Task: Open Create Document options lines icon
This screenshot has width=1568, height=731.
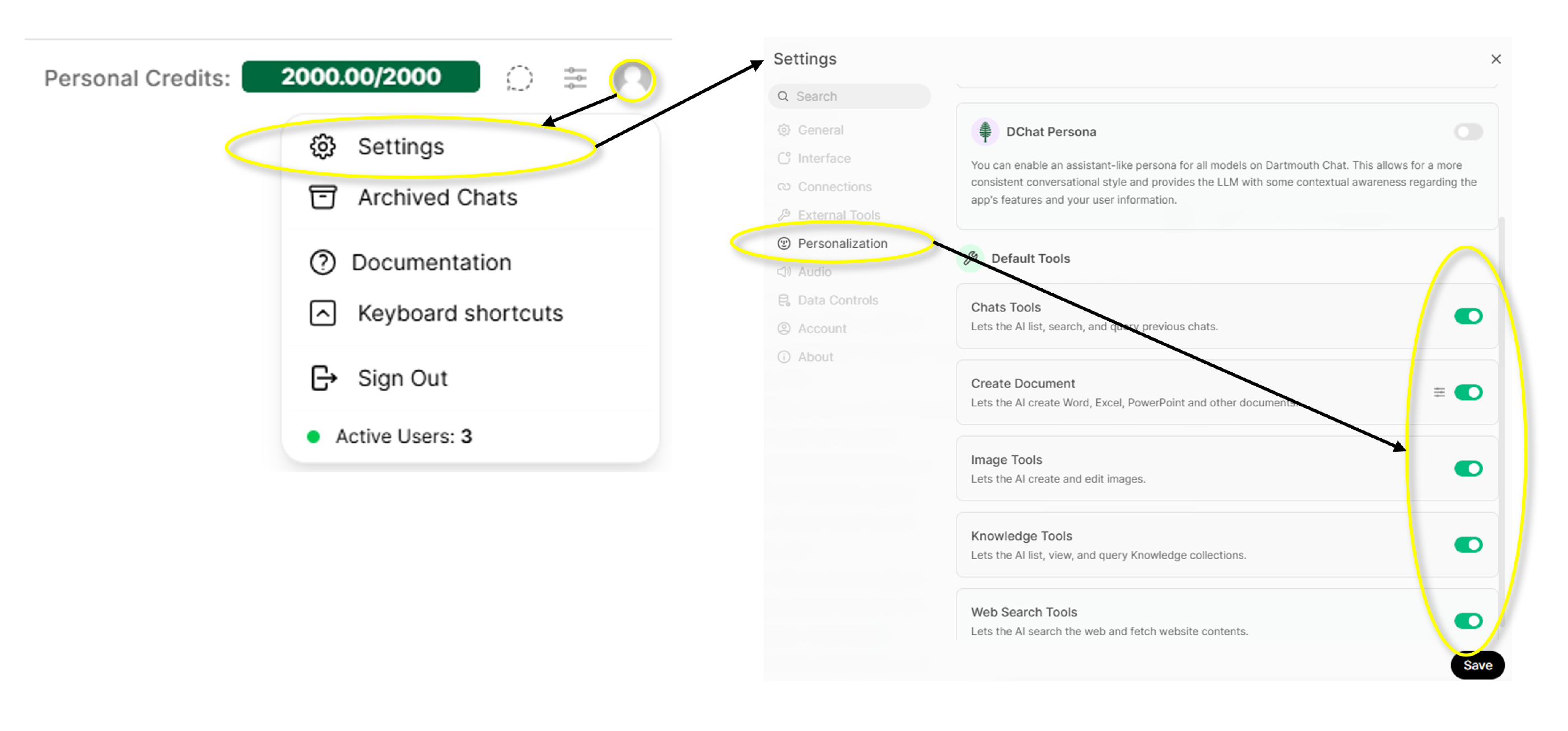Action: [x=1439, y=392]
